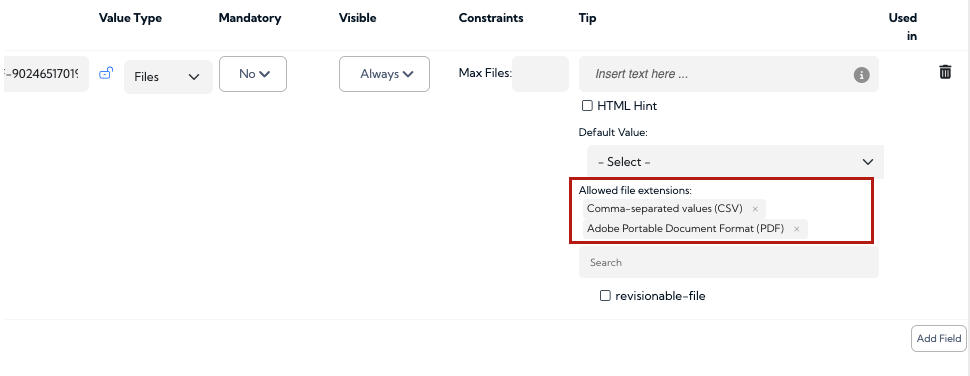970x376 pixels.
Task: Click the file extensions Search box
Action: (729, 262)
